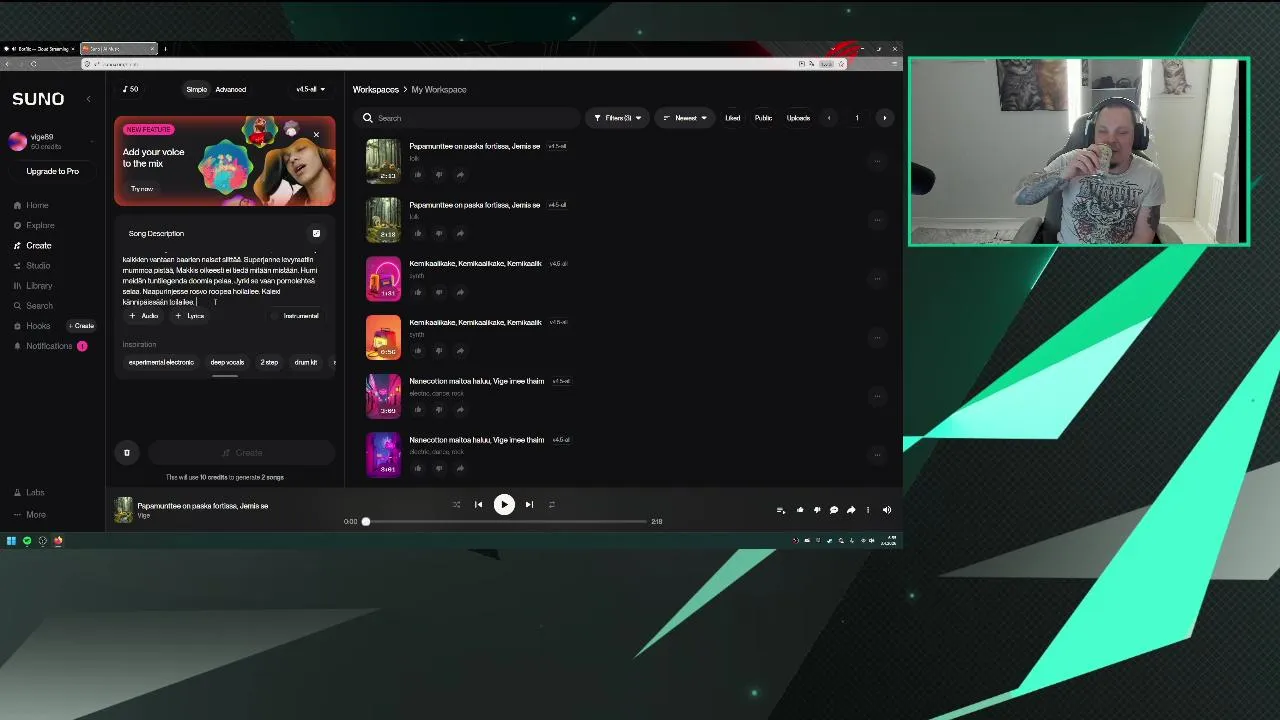Skip to next track in player
The image size is (1280, 720).
529,505
